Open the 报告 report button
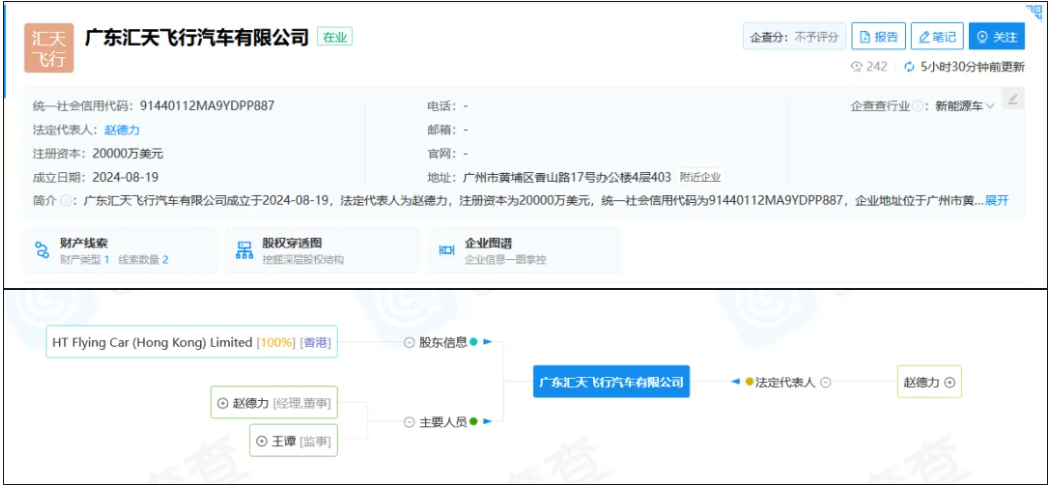The height and width of the screenshot is (486, 1048). [879, 37]
